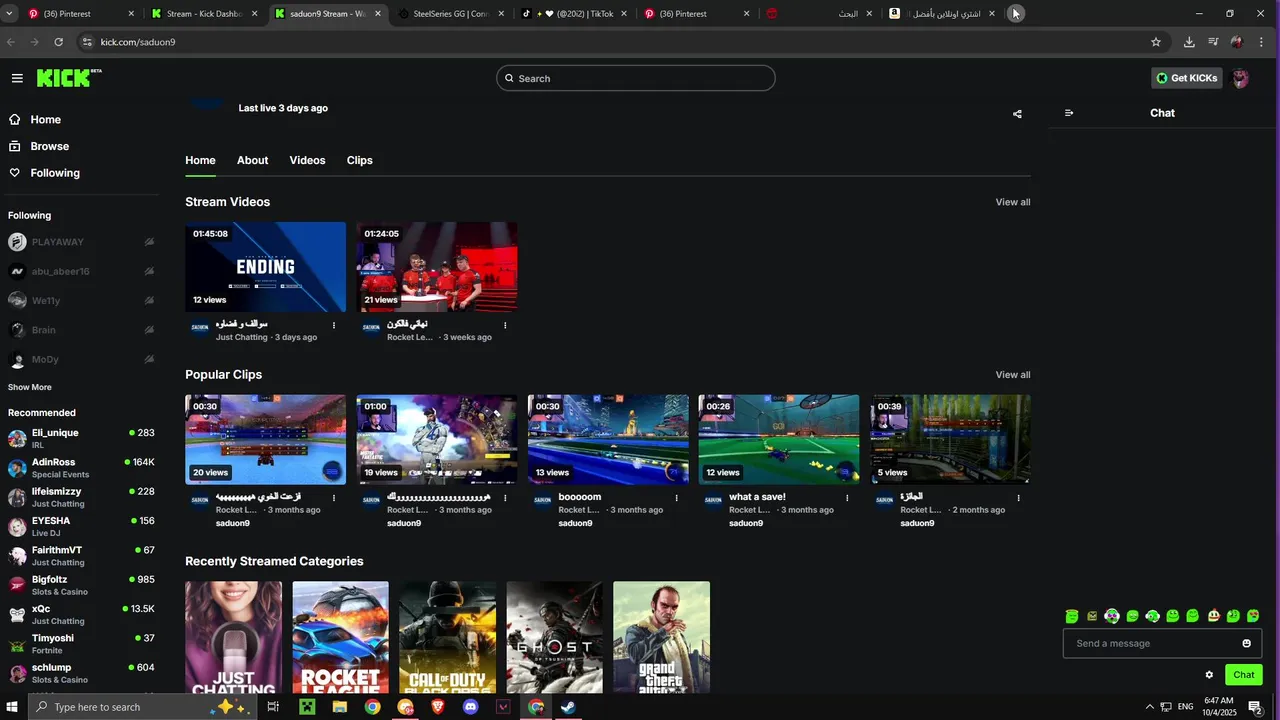Open recommended channel AdinRoss
1280x720 pixels.
[80, 468]
